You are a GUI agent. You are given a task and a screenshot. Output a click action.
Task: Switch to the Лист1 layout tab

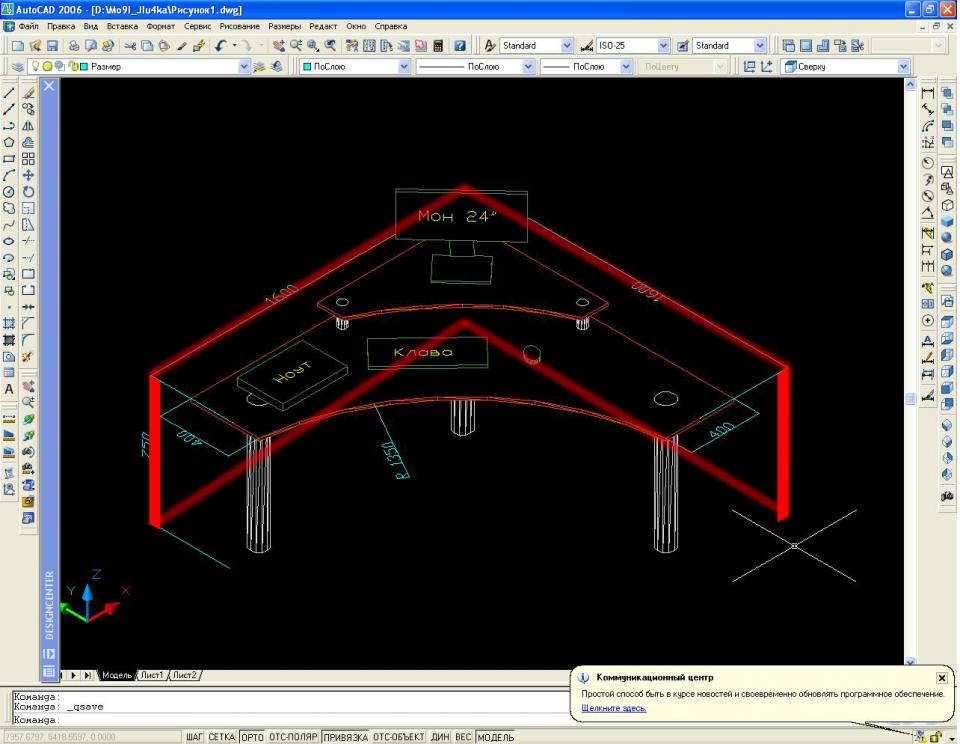pyautogui.click(x=151, y=675)
